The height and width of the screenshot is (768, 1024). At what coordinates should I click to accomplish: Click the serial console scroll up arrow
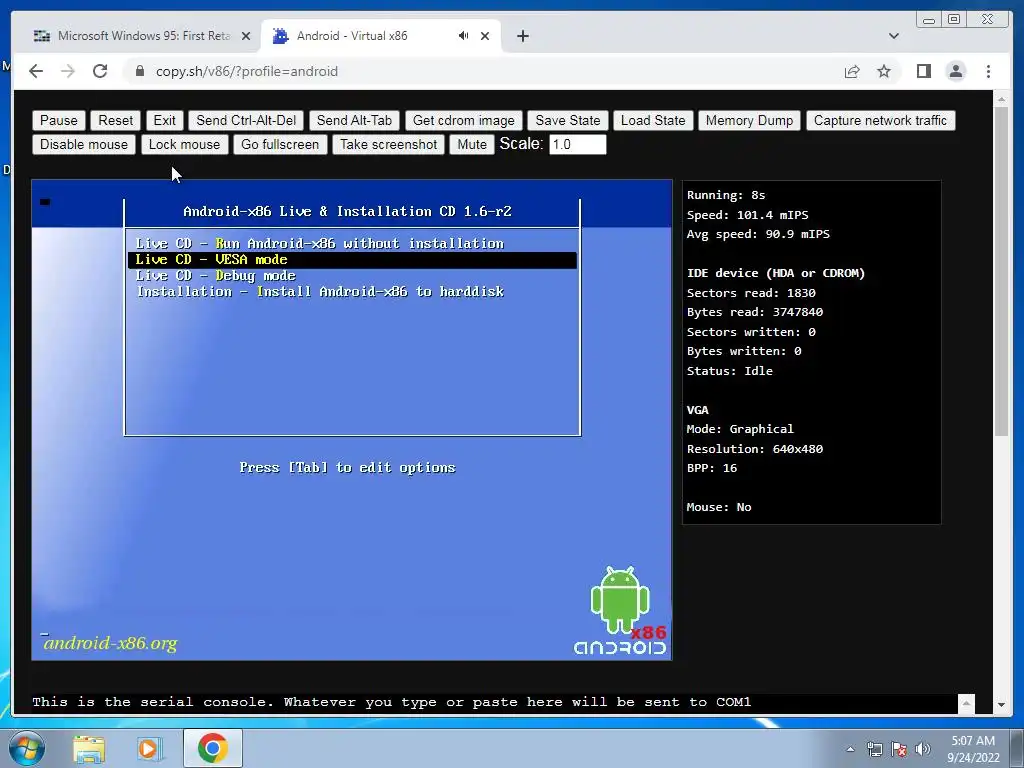point(966,703)
